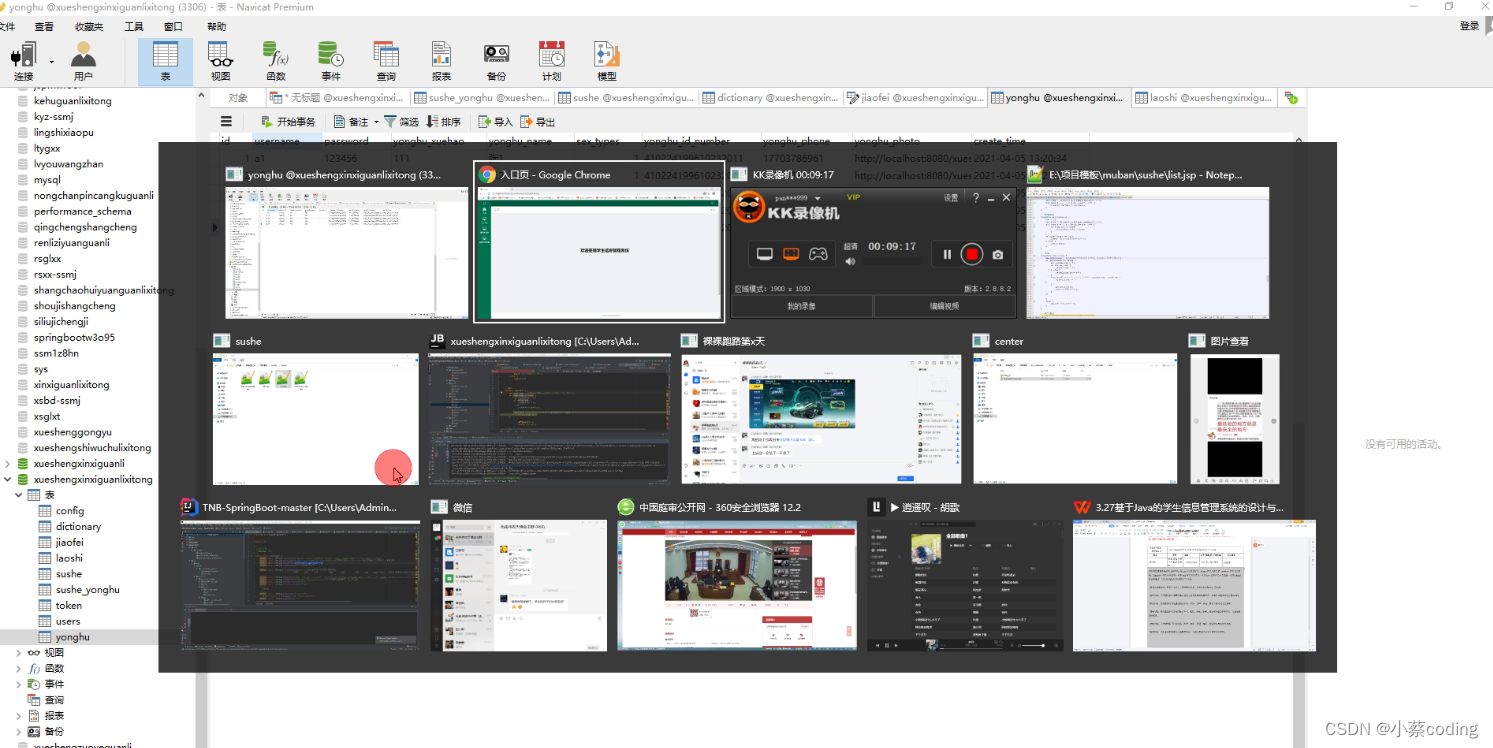Switch to the KK录像机 window thumbnail
Image resolution: width=1493 pixels, height=748 pixels.
point(873,243)
